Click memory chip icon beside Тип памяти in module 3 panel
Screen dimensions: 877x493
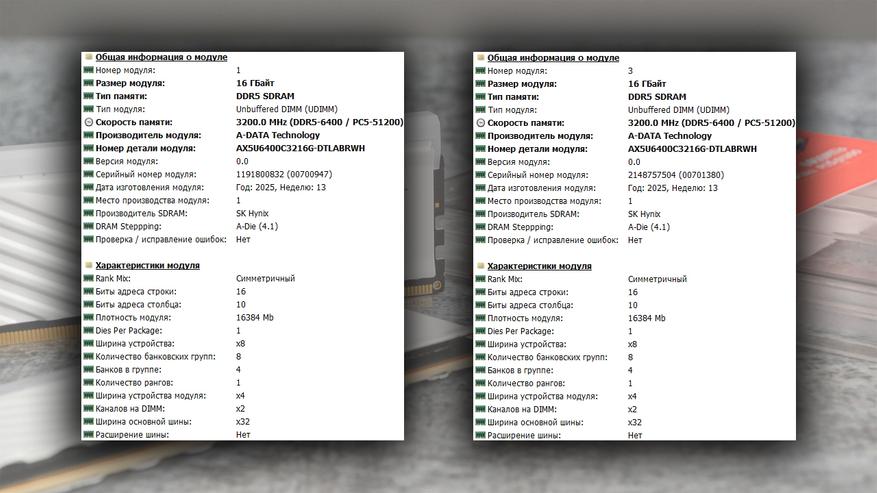pos(480,96)
